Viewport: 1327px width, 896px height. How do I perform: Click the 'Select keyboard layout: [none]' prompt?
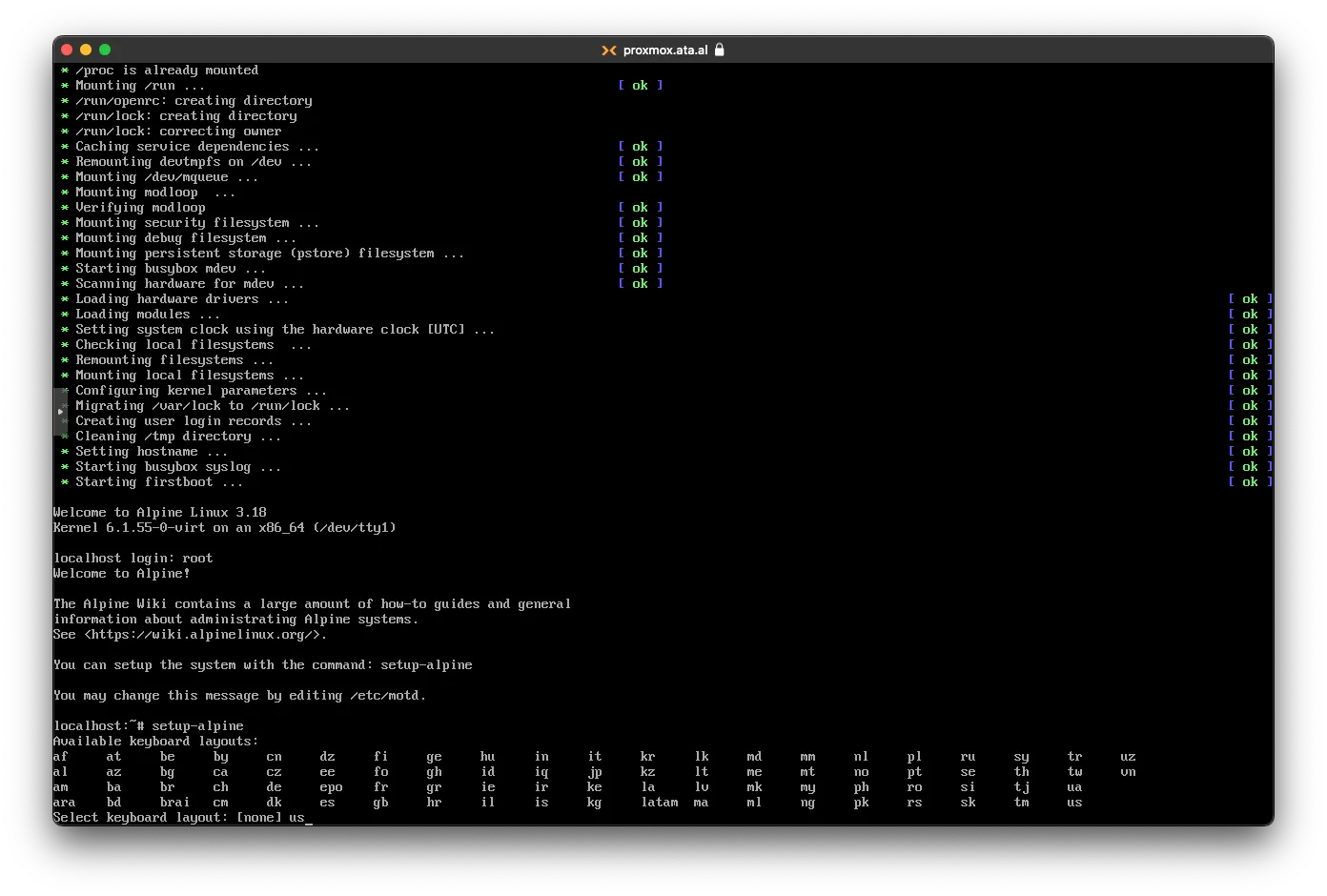[x=168, y=818]
